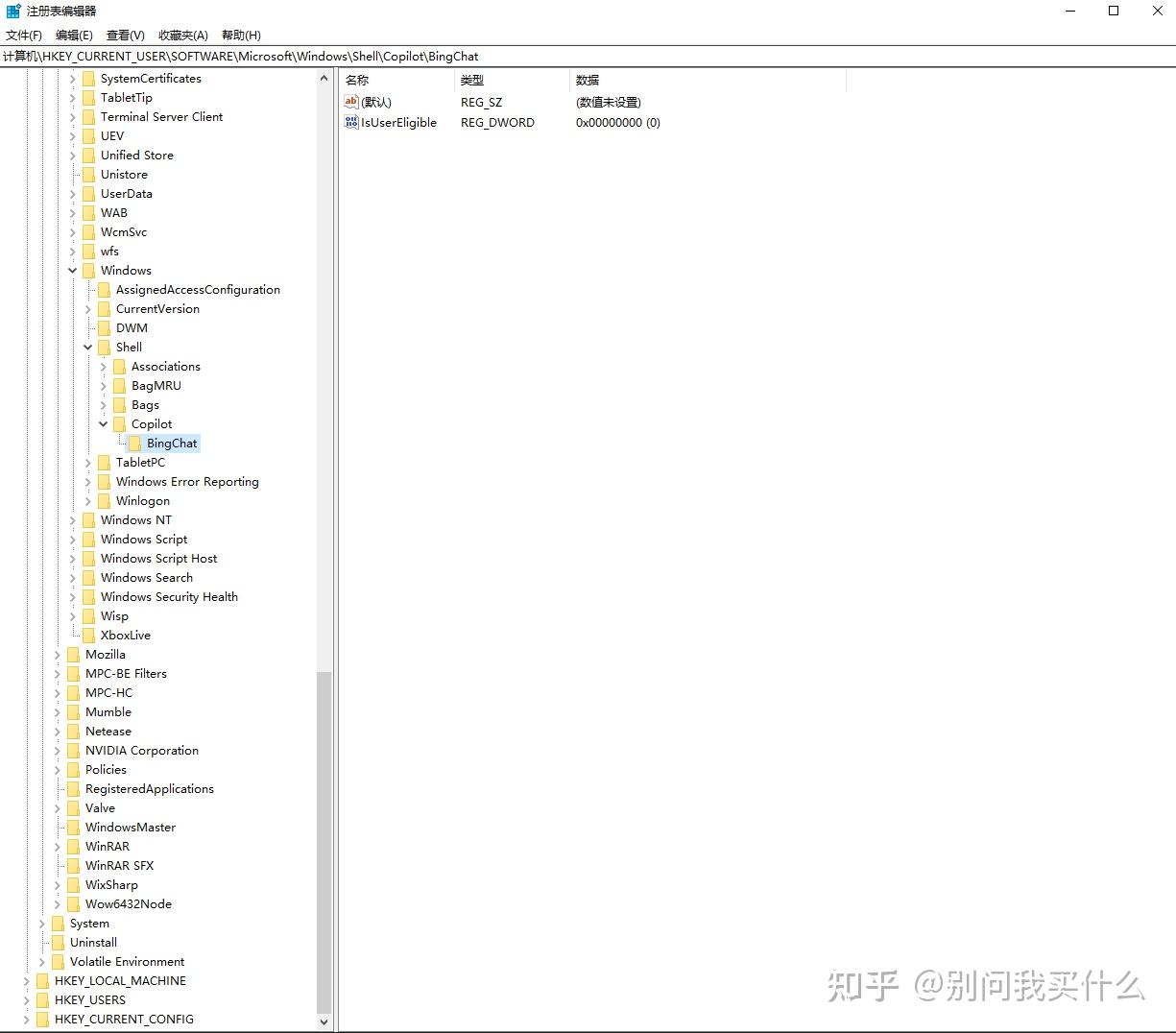Click the 数据 column header
Screen dimensions: 1176x1033
(708, 81)
